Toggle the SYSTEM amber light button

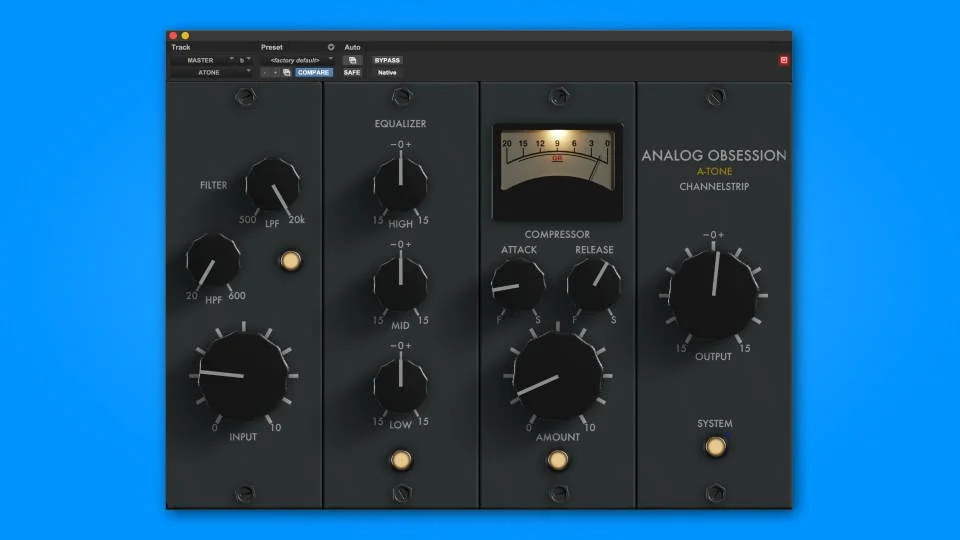(715, 447)
